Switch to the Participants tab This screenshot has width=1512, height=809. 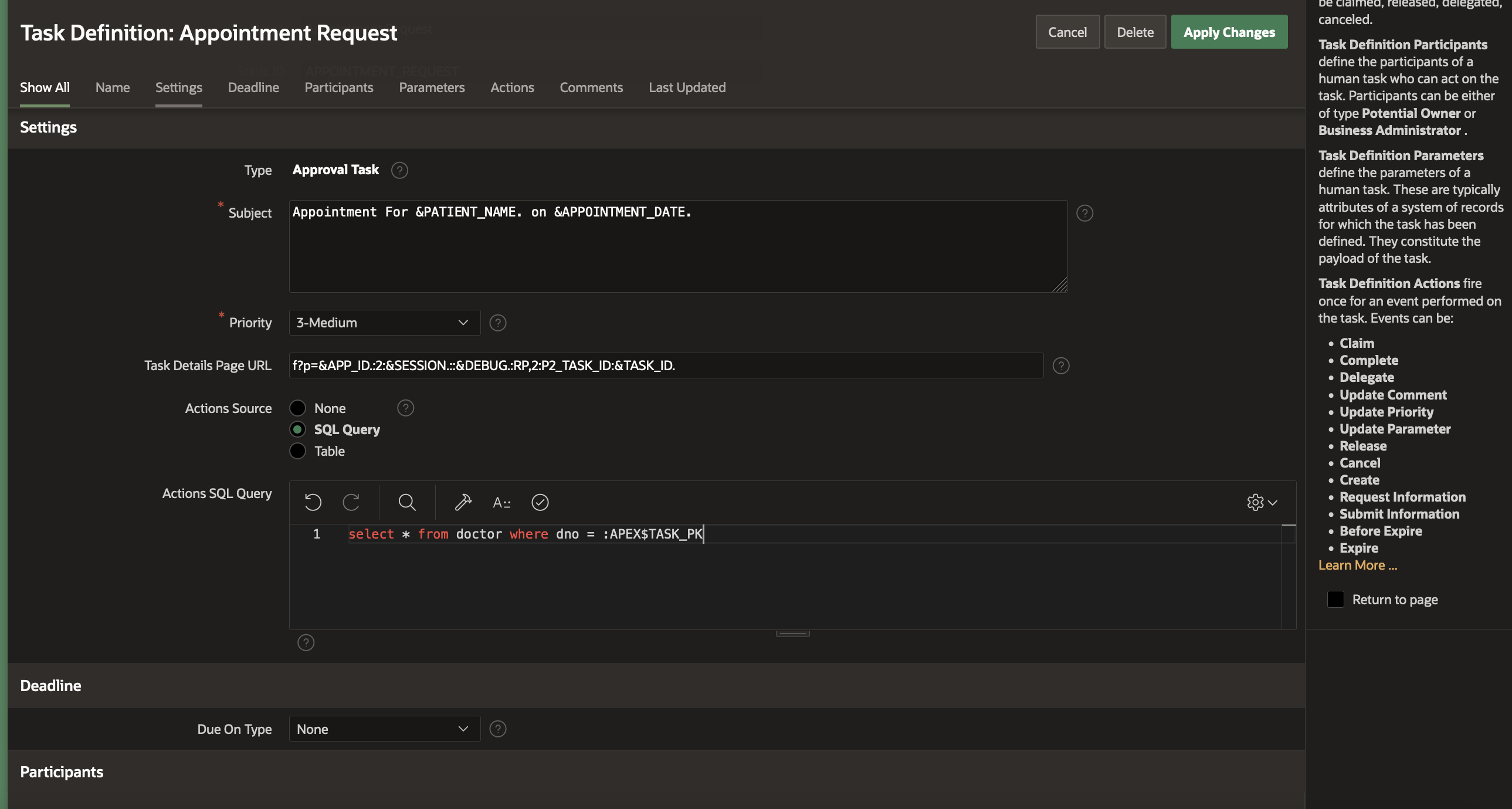[338, 87]
